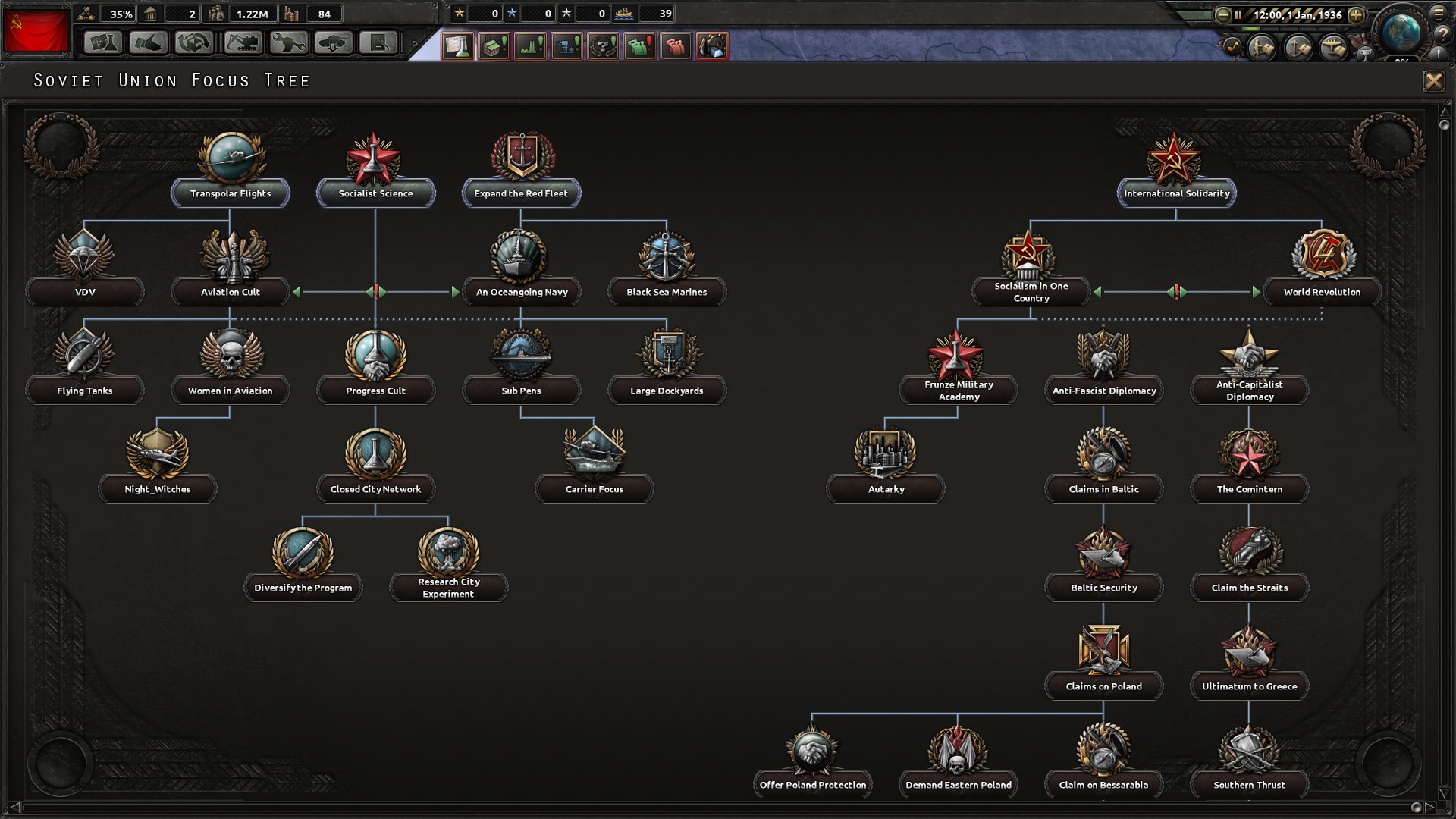Close the Soviet Union Focus Tree window
Viewport: 1456px width, 819px height.
[1433, 81]
